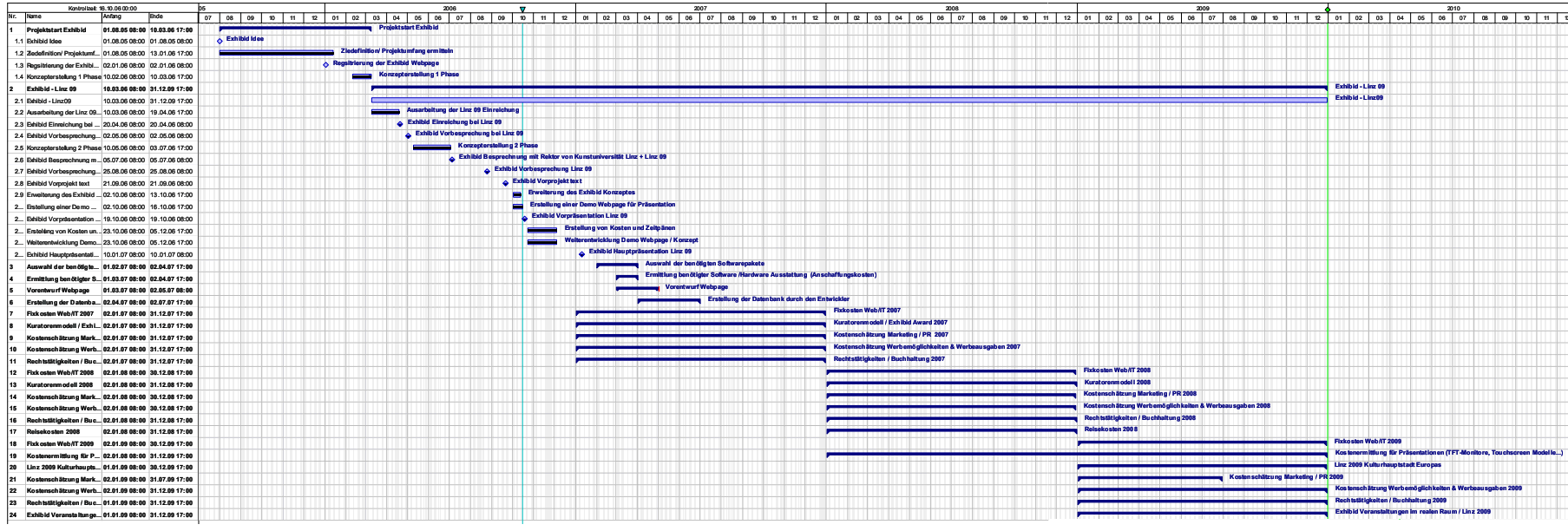
Task: Select the Registrierung der Exhibid Webpage milestone diamond
Action: click(x=326, y=64)
